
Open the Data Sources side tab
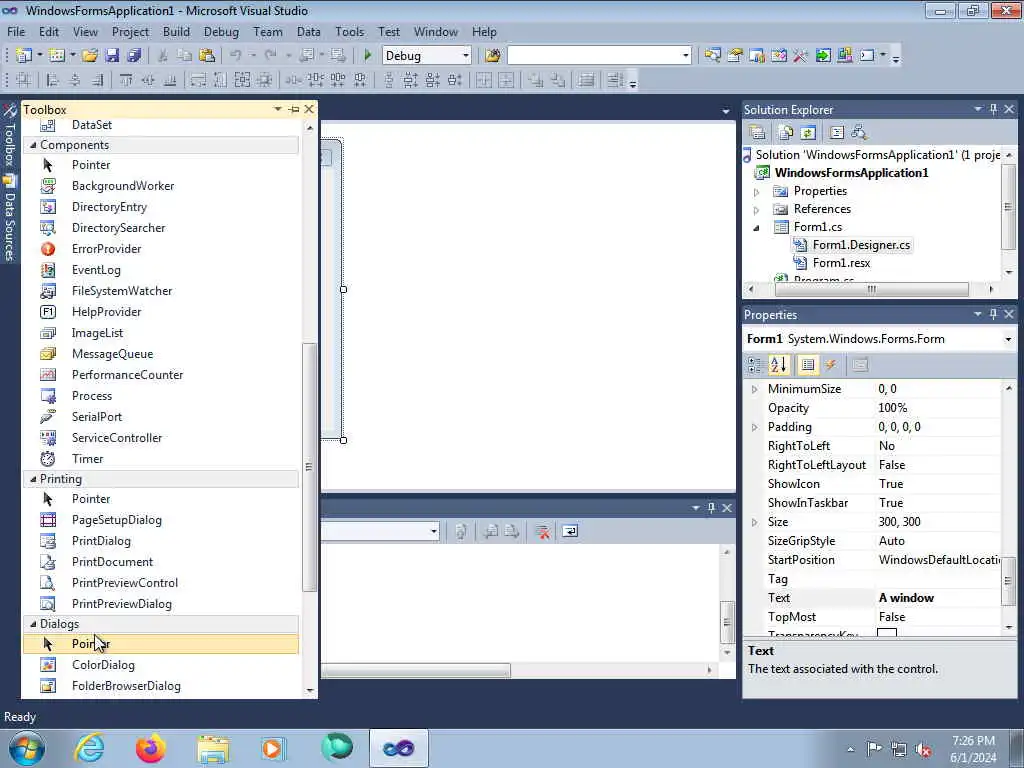(9, 218)
